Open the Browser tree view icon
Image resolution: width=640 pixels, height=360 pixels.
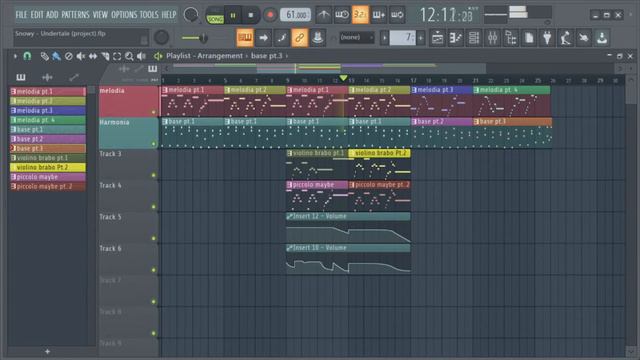[x=511, y=38]
